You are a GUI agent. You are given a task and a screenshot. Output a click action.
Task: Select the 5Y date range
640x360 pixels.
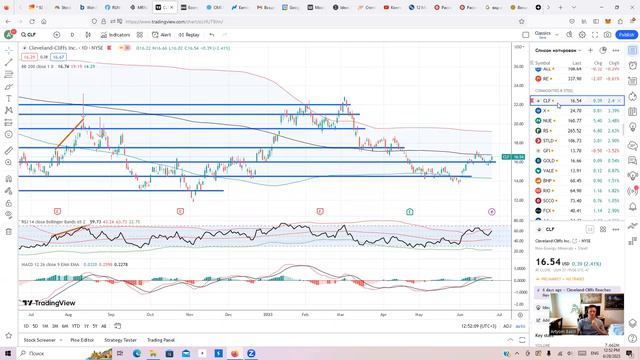coord(95,326)
